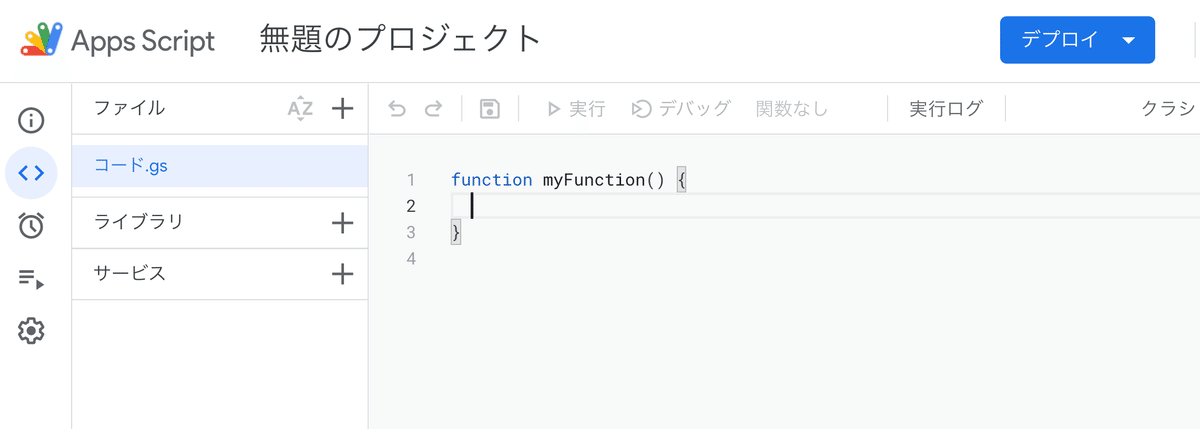The image size is (1200, 429).
Task: Open the 関数なし function selector
Action: click(792, 108)
